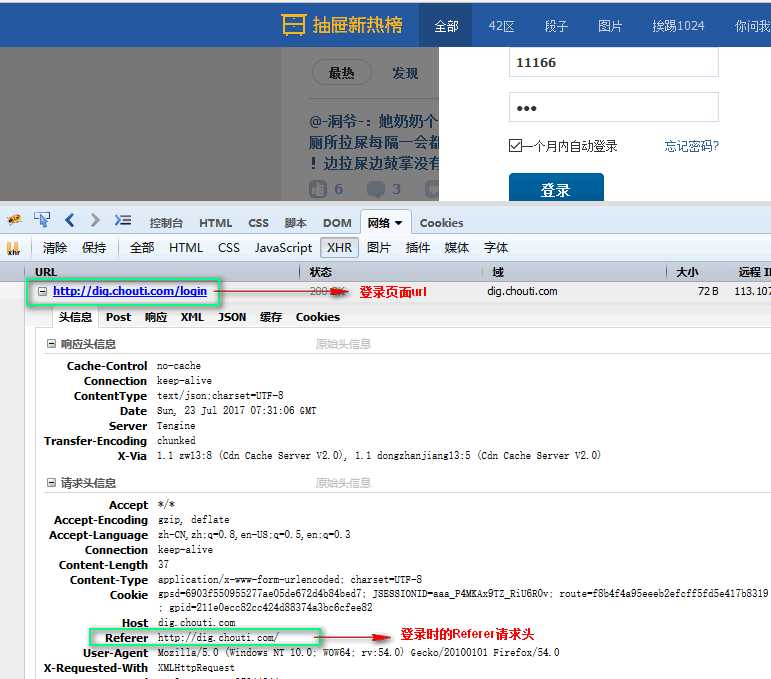Image resolution: width=771 pixels, height=679 pixels.
Task: Open the CSS panel tab
Action: [x=258, y=223]
